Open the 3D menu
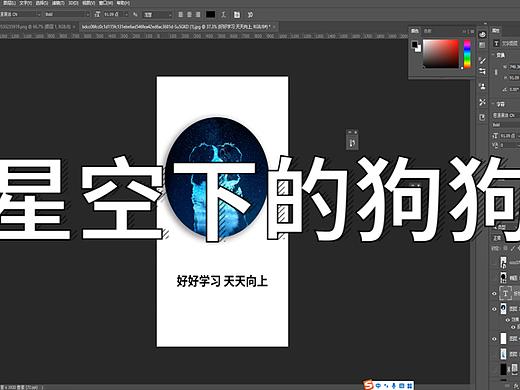 73,3
